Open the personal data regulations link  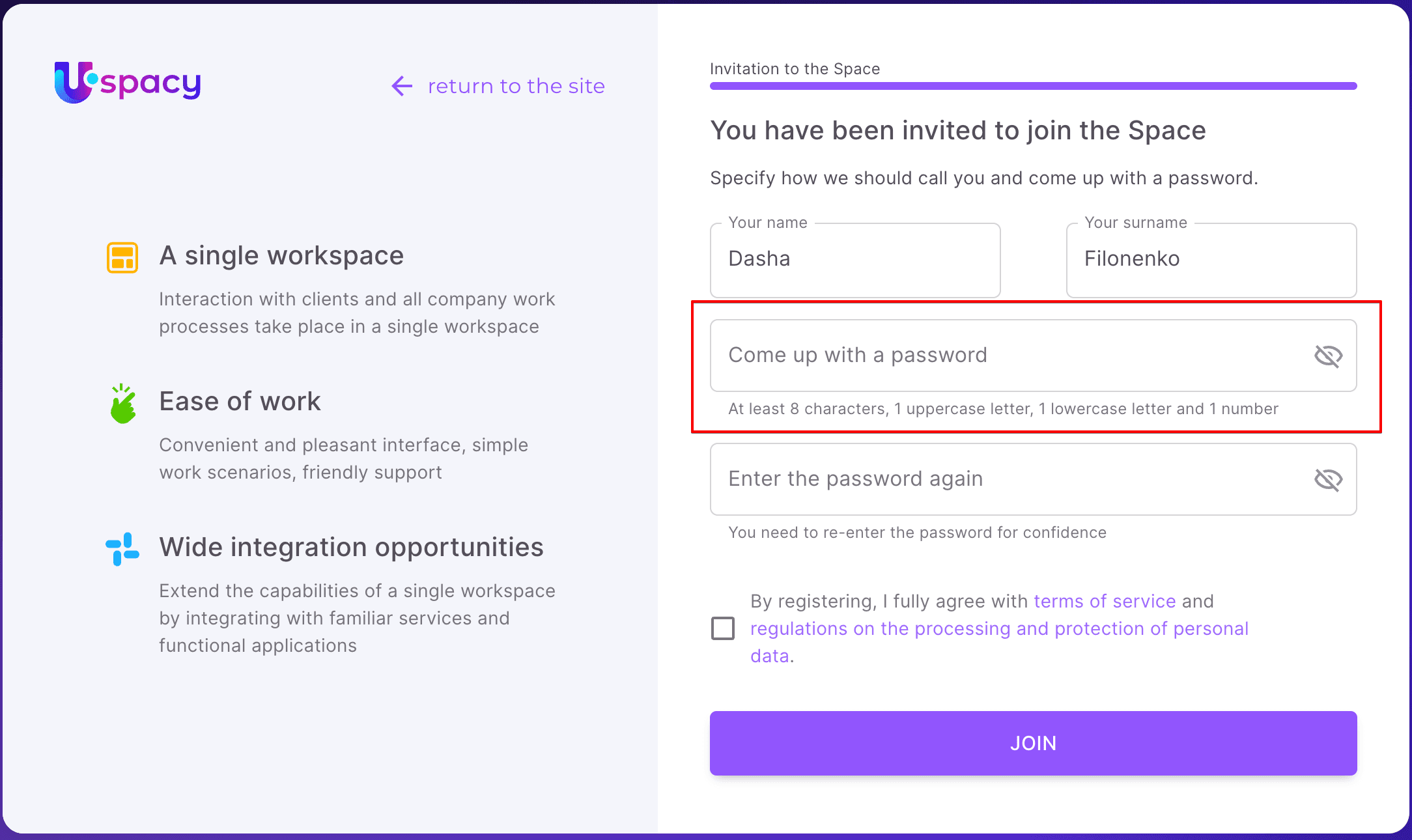[999, 629]
